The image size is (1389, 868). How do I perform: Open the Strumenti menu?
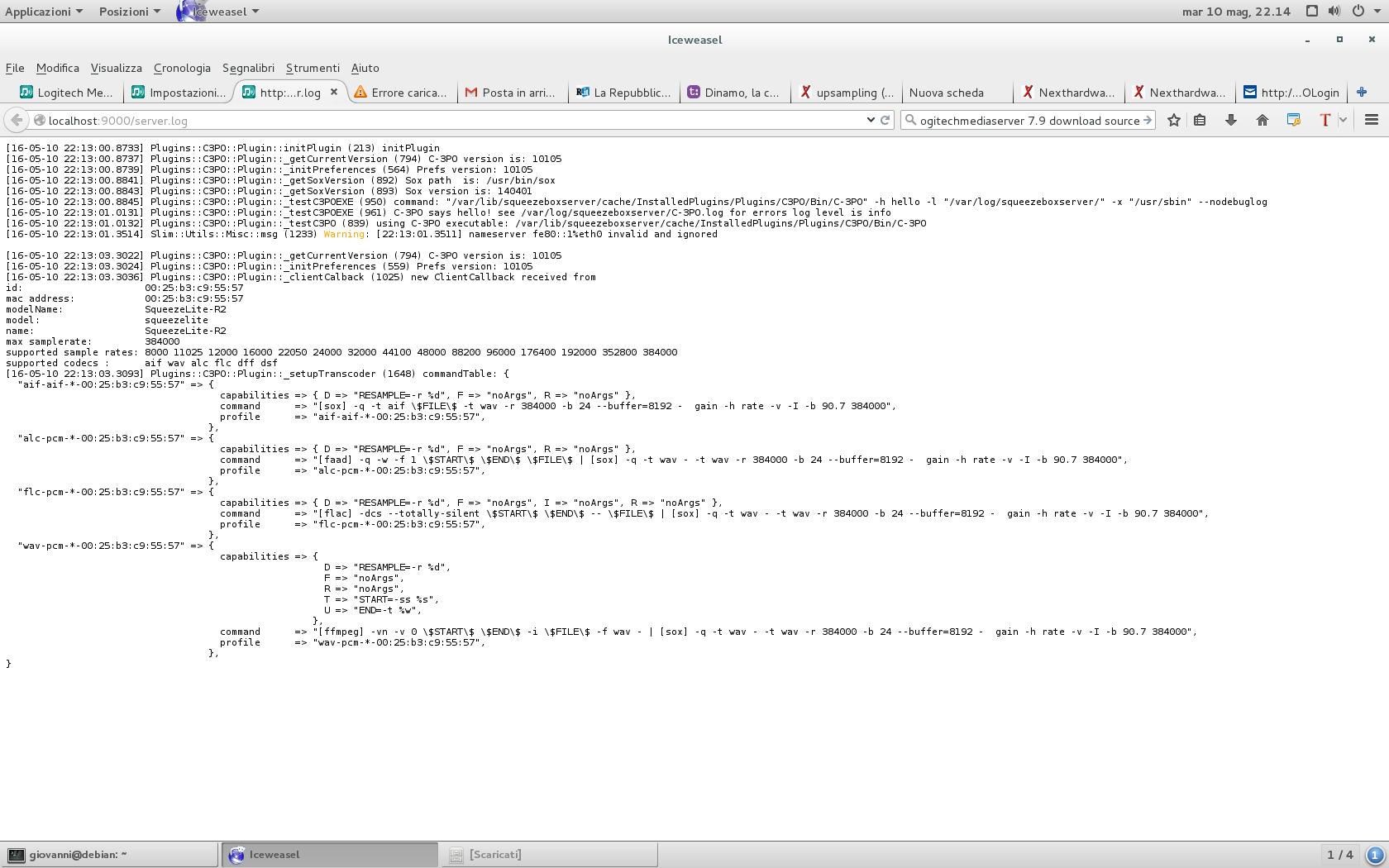click(x=313, y=68)
